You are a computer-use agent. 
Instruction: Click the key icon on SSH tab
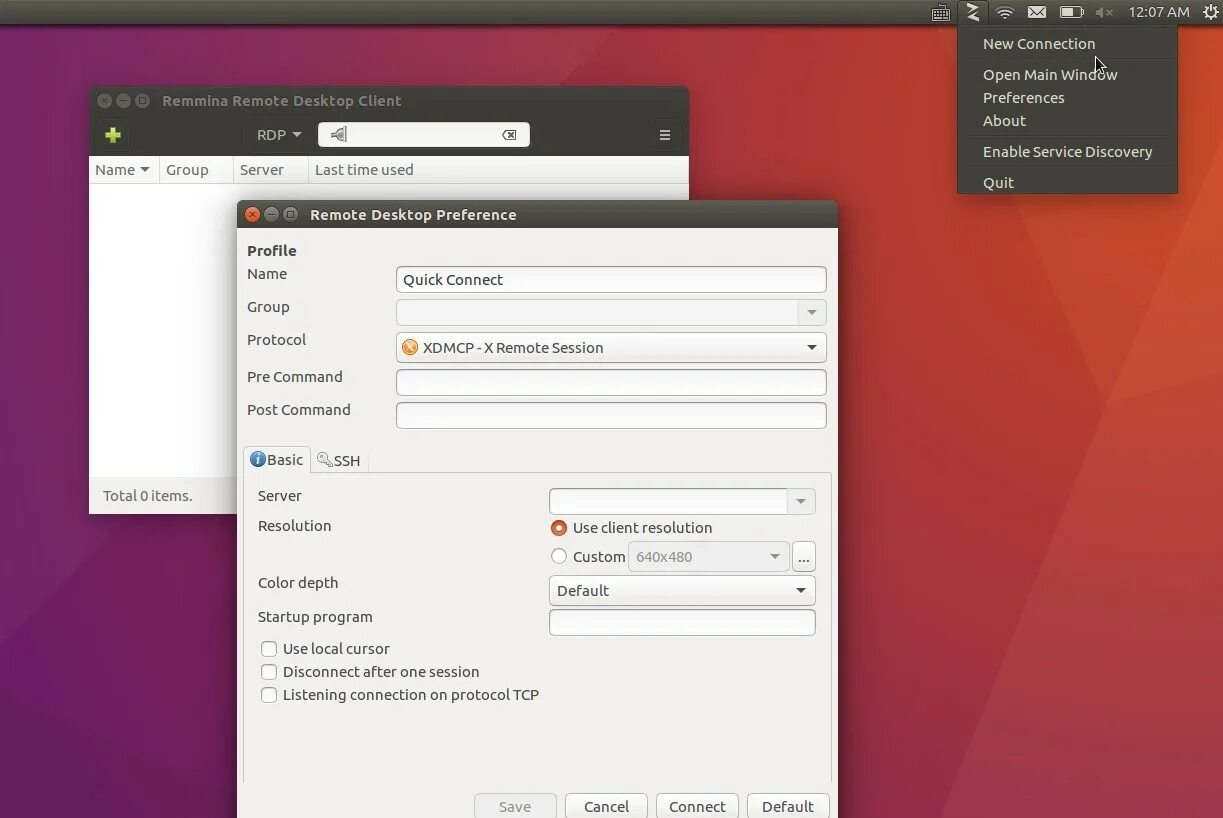pyautogui.click(x=324, y=460)
